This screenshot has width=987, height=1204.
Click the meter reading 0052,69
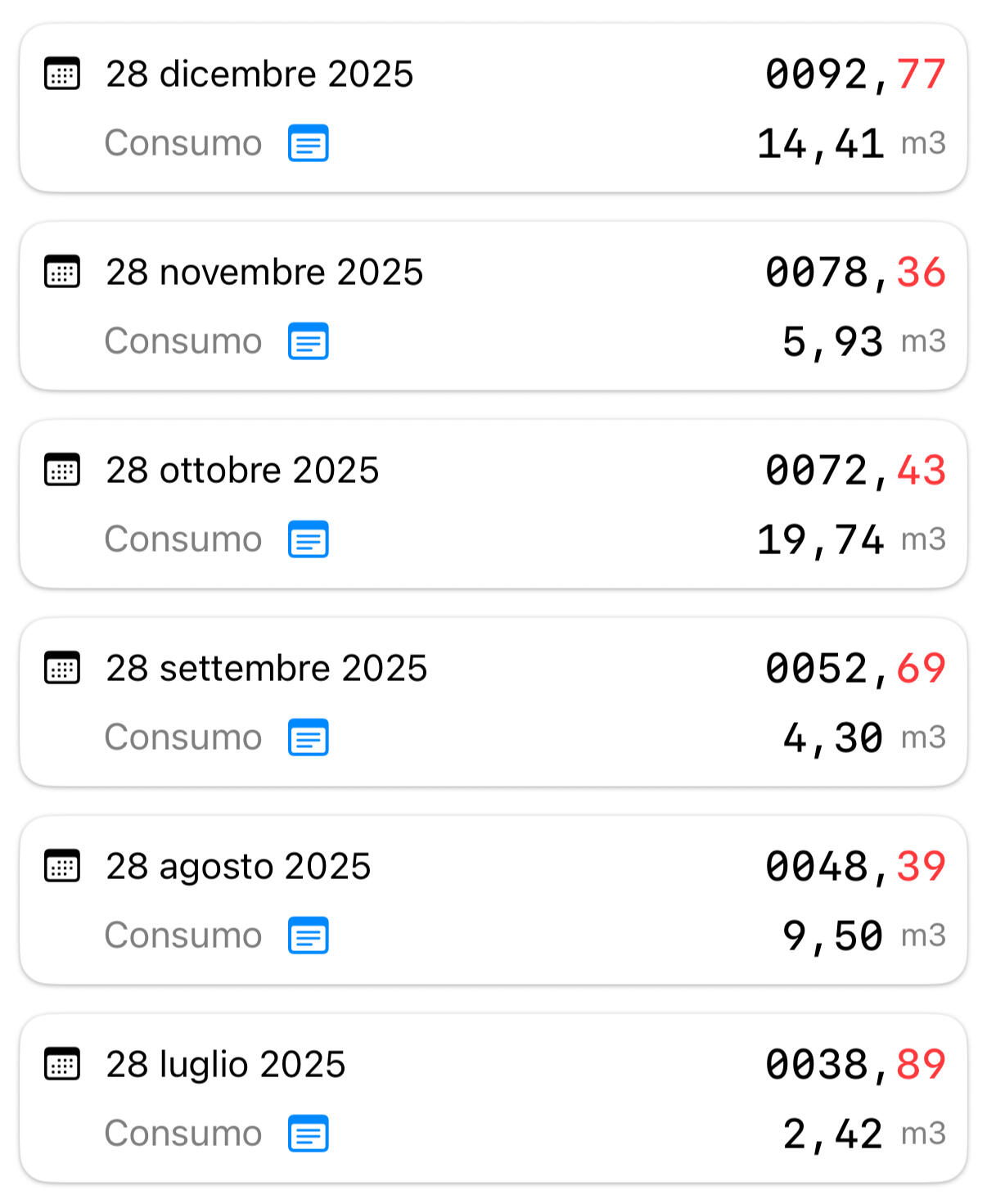click(854, 668)
